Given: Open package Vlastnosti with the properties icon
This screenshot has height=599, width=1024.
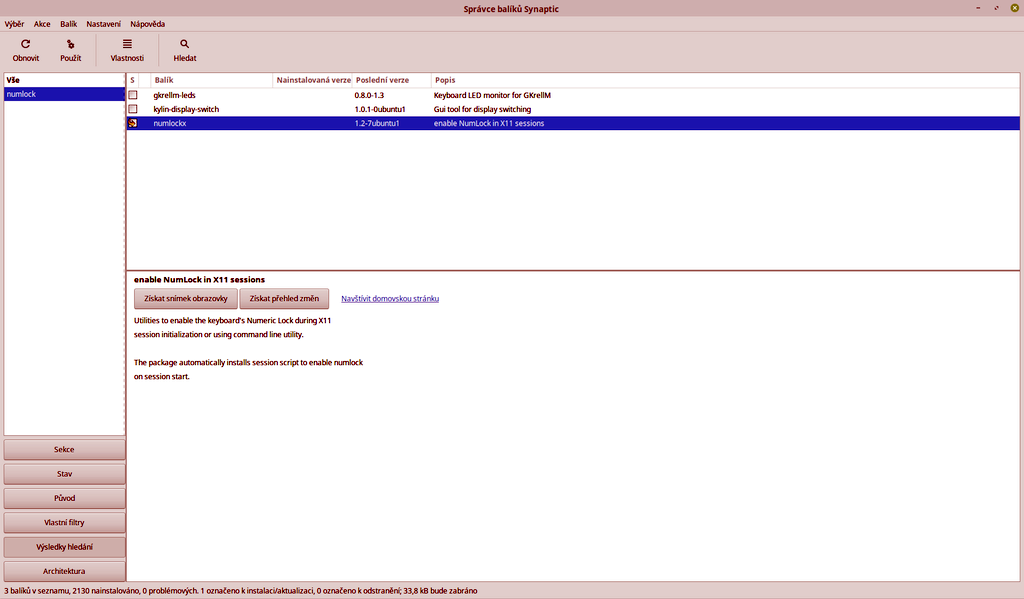Looking at the screenshot, I should pos(127,44).
